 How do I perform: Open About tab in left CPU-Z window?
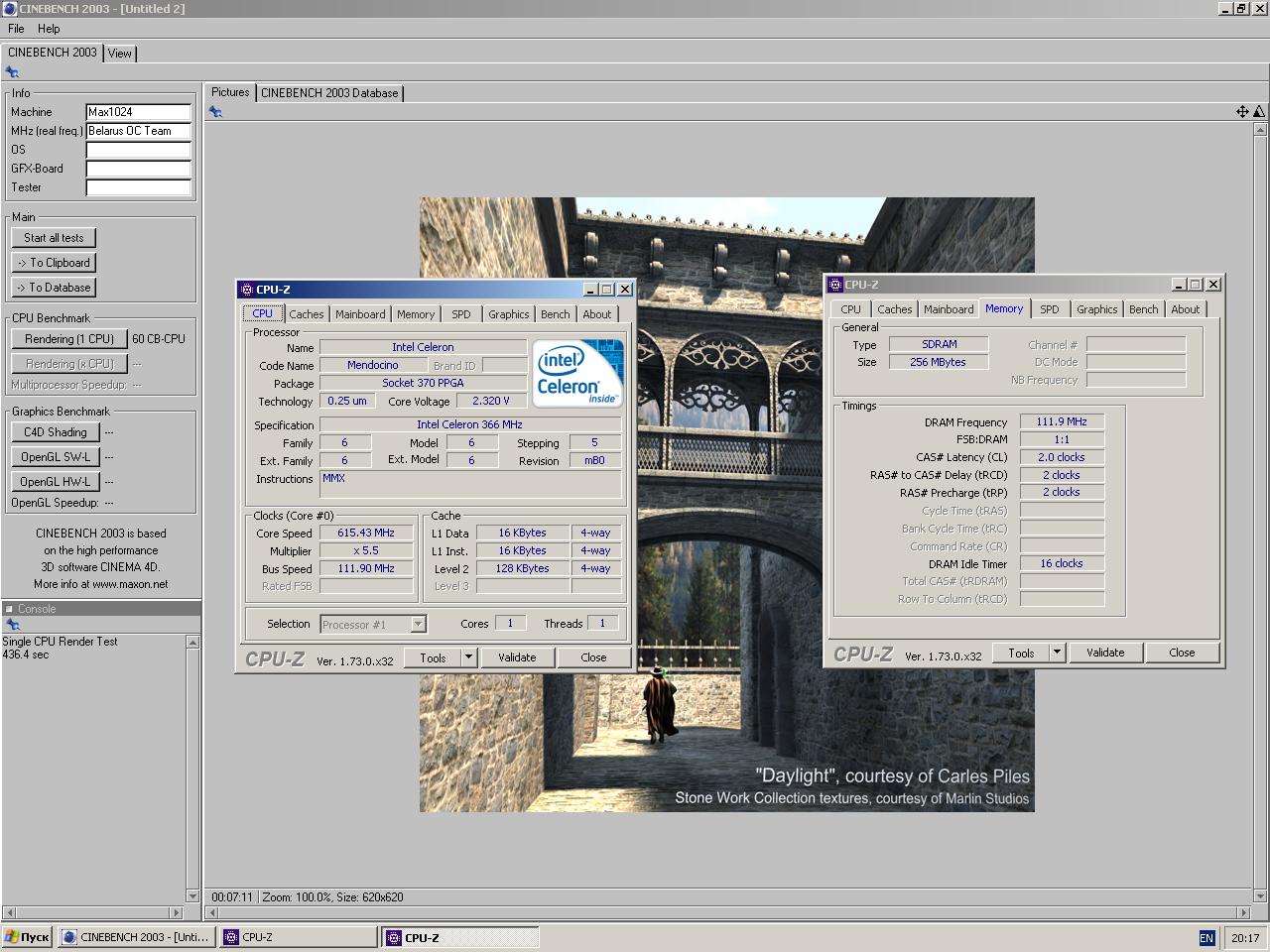597,314
